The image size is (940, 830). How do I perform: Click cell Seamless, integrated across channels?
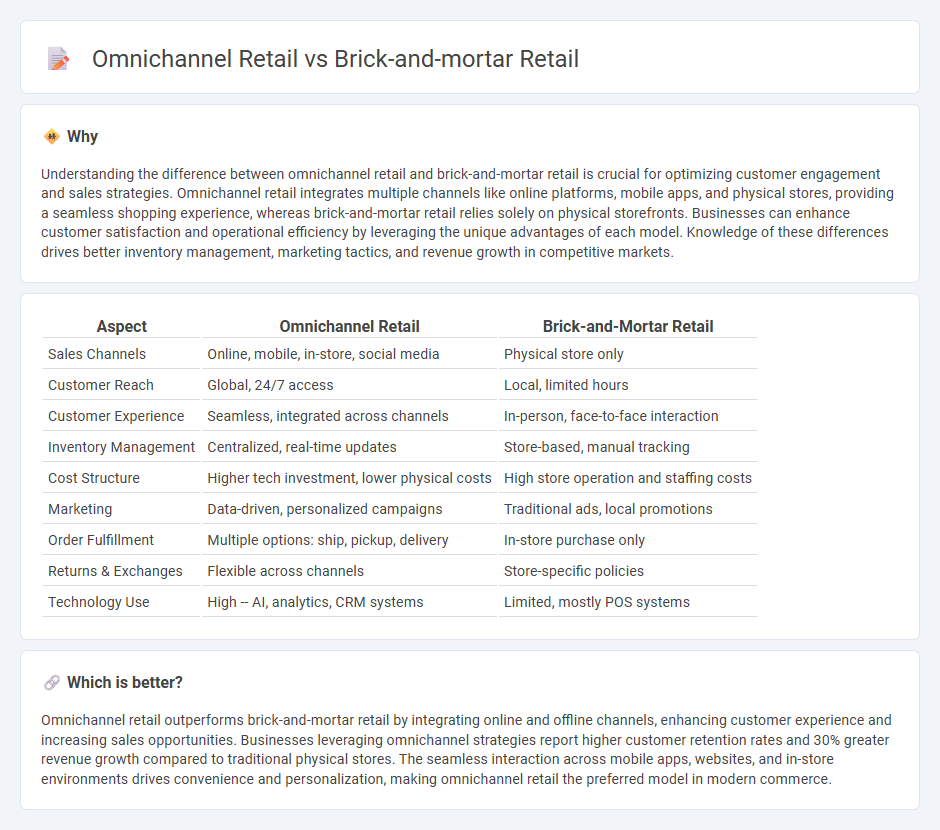(x=328, y=416)
